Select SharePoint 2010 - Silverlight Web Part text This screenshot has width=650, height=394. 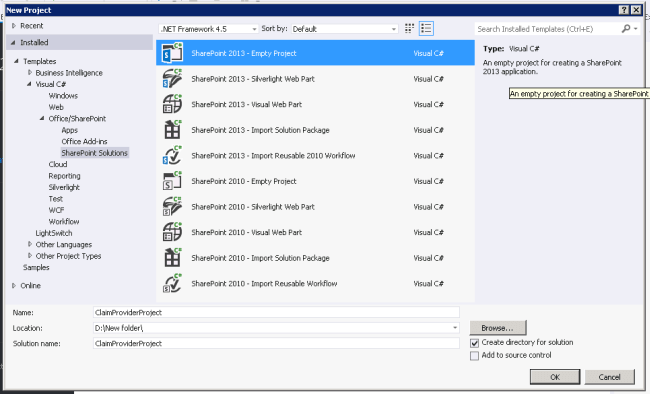click(x=253, y=207)
